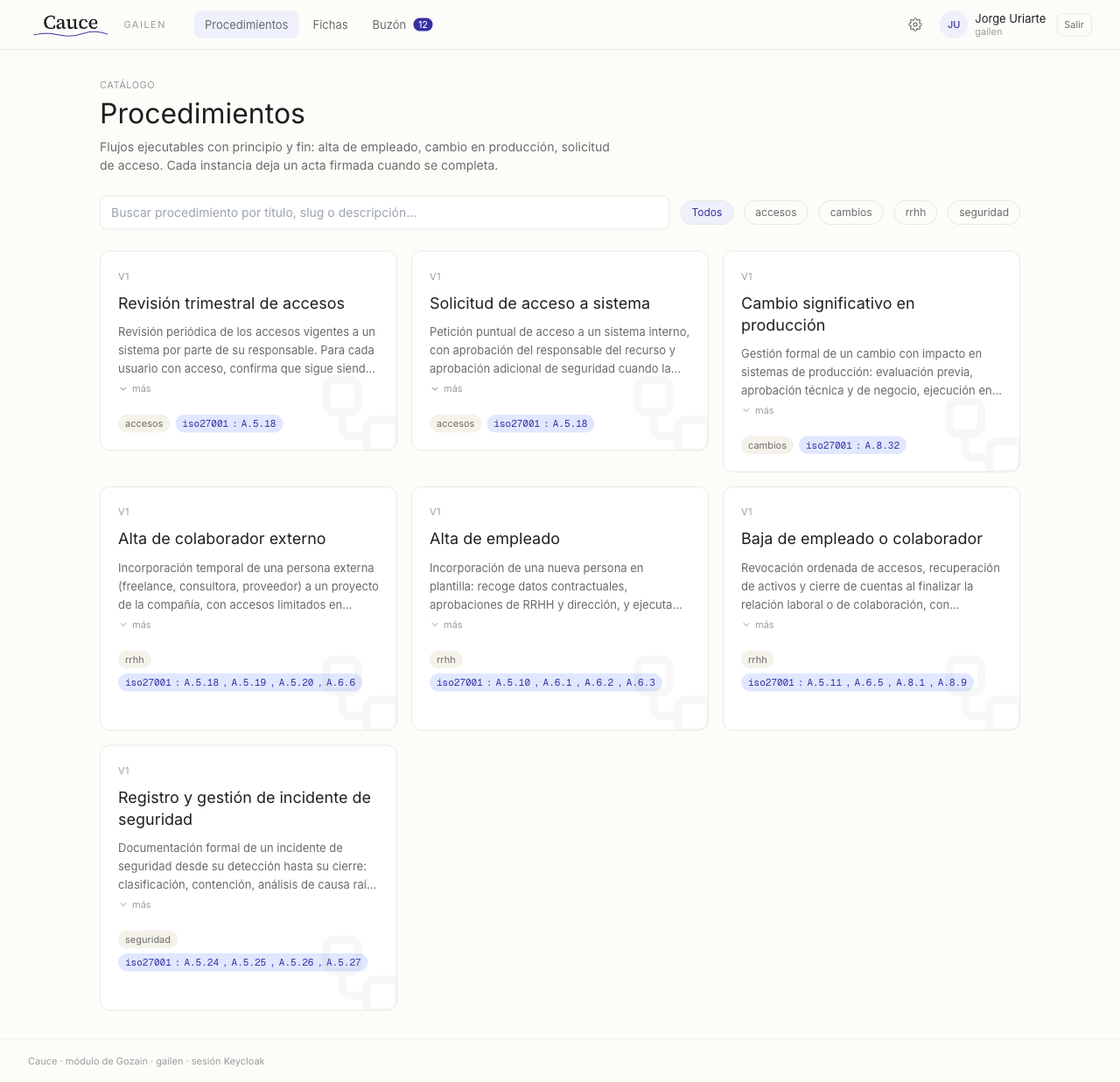Enable the seguridad filter chip
Viewport: 1120px width, 1082px height.
[x=983, y=213]
